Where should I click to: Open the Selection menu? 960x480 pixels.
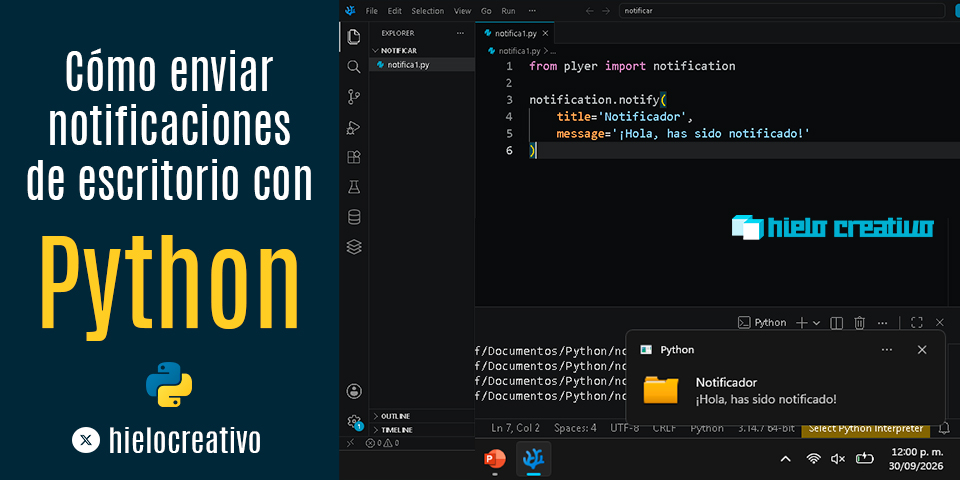(x=427, y=10)
